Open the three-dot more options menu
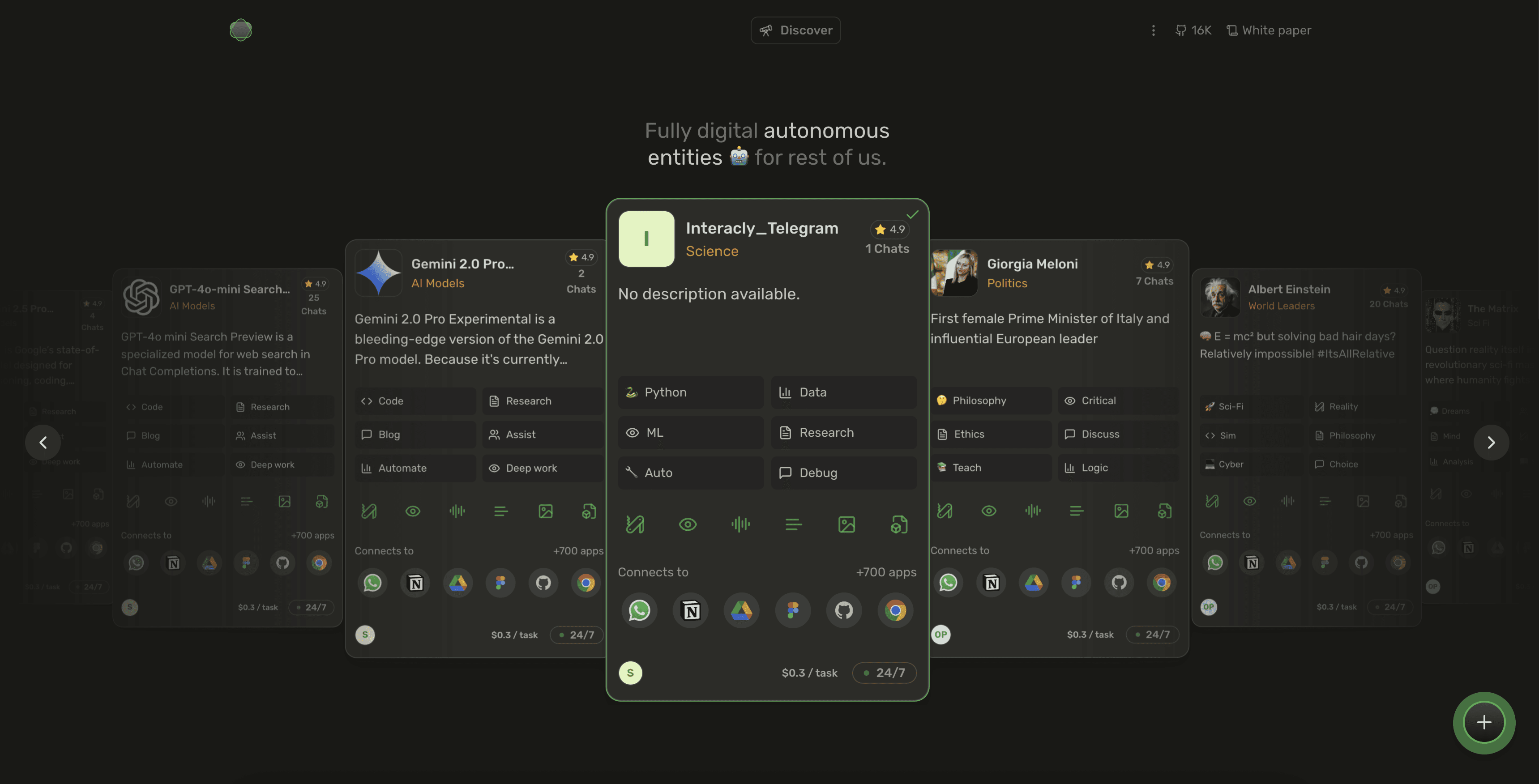 click(x=1153, y=30)
